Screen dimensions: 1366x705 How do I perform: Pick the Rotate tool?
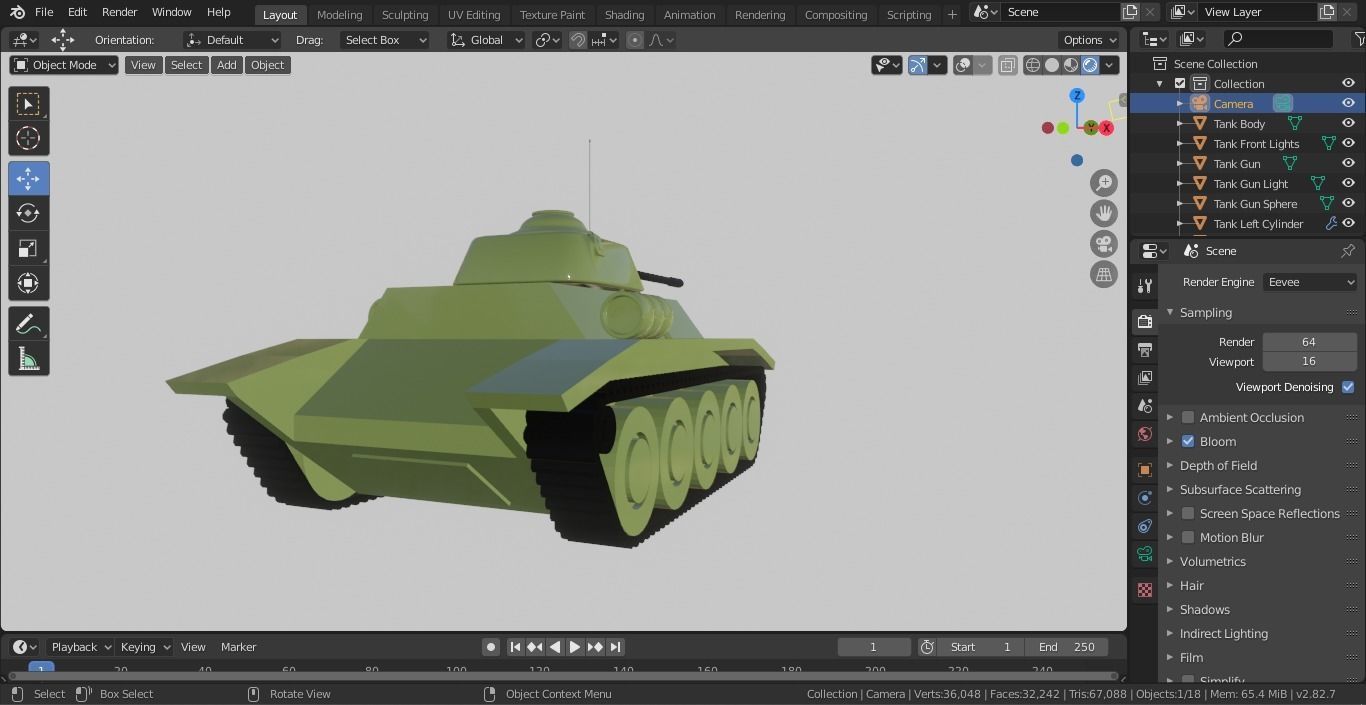28,213
